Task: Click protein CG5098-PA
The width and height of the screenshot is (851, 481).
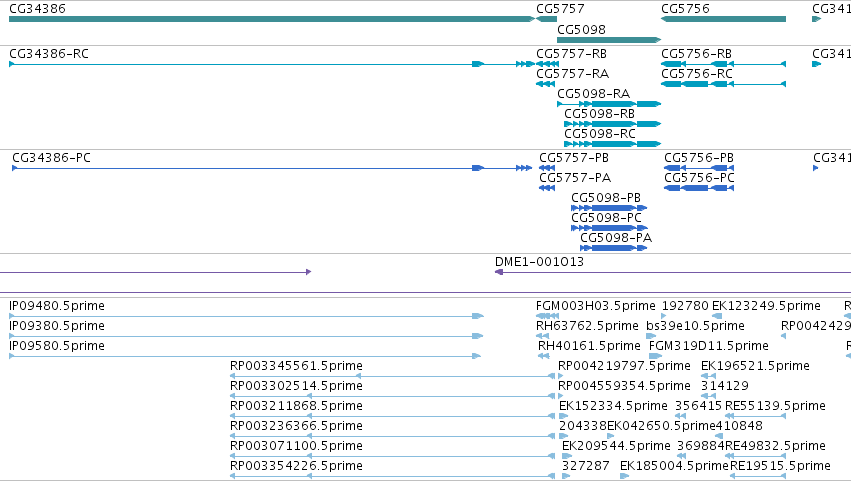Action: [616, 238]
